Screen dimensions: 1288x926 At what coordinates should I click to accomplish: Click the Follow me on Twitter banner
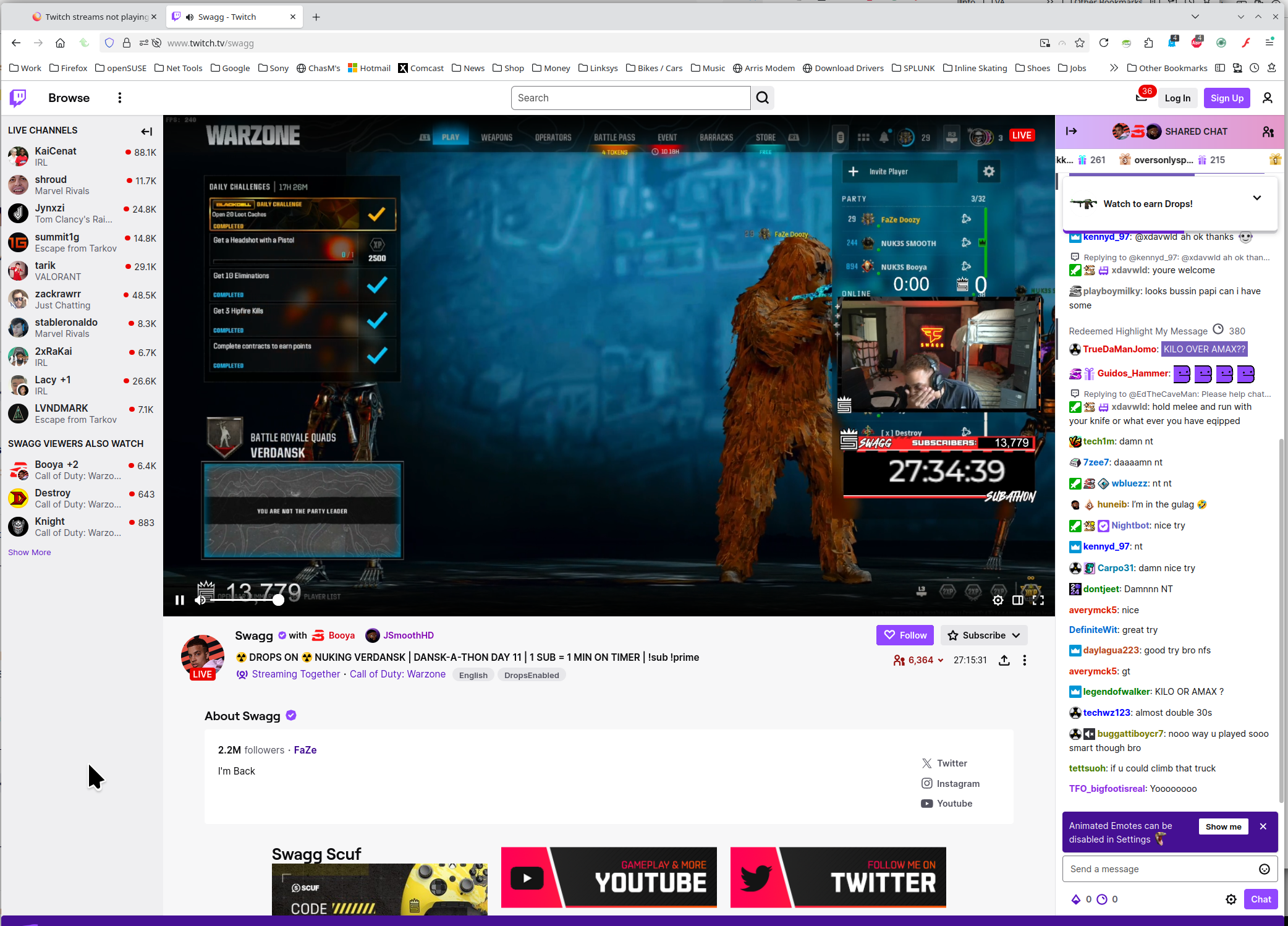point(838,877)
